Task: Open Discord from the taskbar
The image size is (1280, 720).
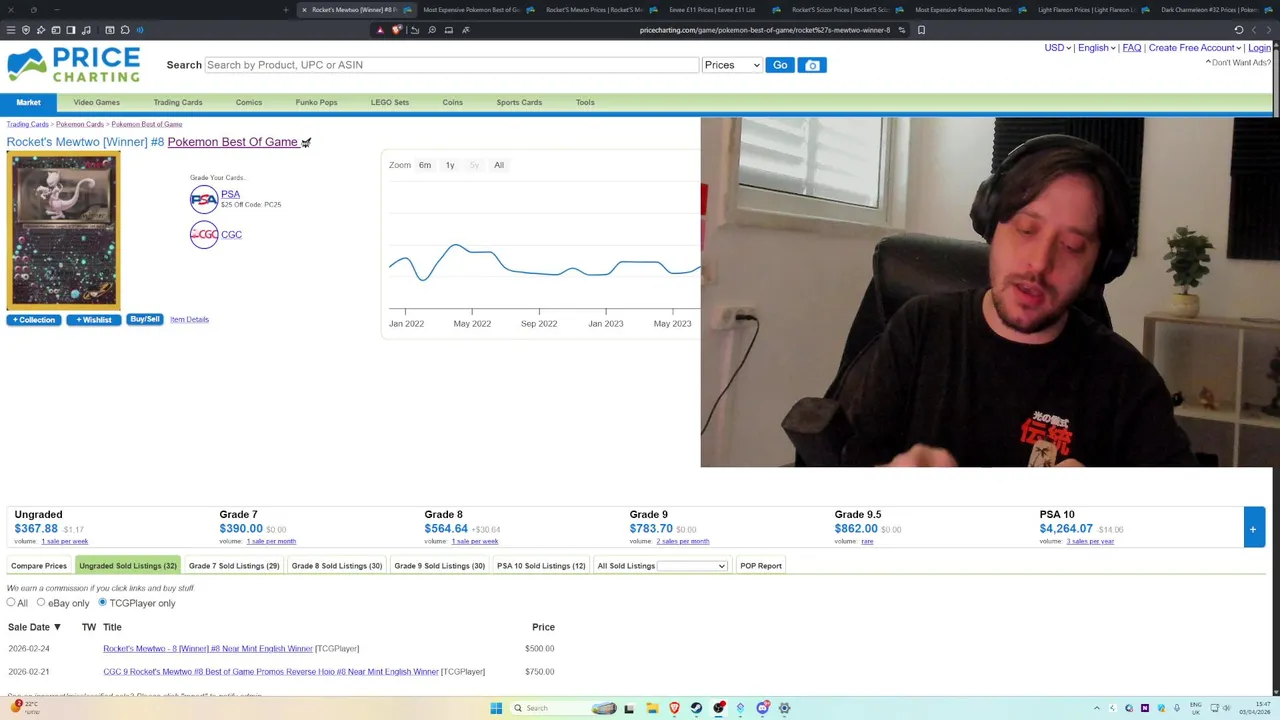Action: tap(762, 708)
